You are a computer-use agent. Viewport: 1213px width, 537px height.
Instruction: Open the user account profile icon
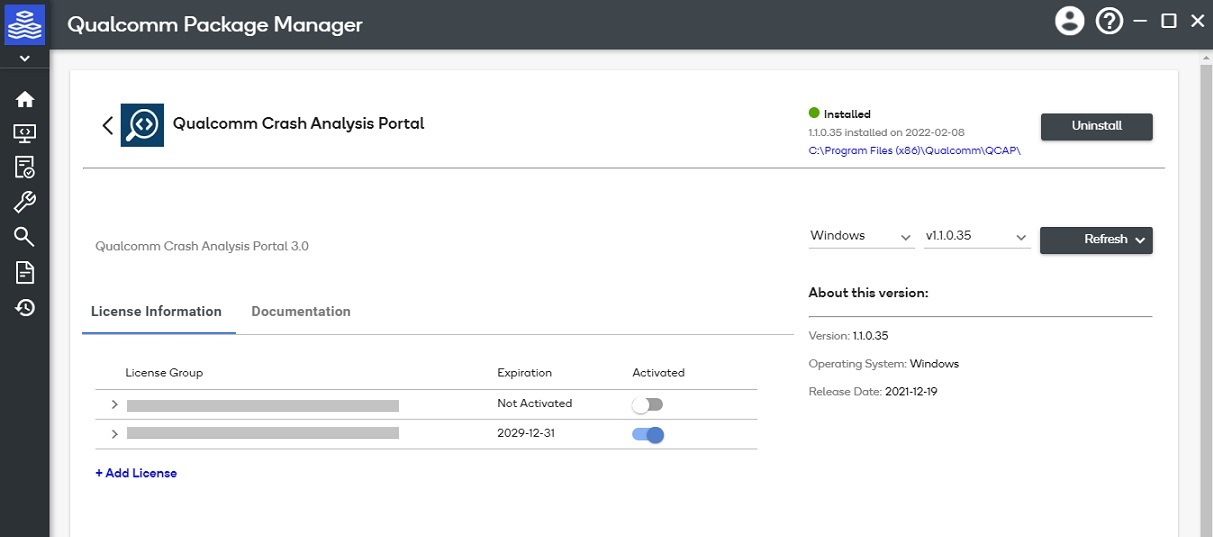click(x=1069, y=21)
